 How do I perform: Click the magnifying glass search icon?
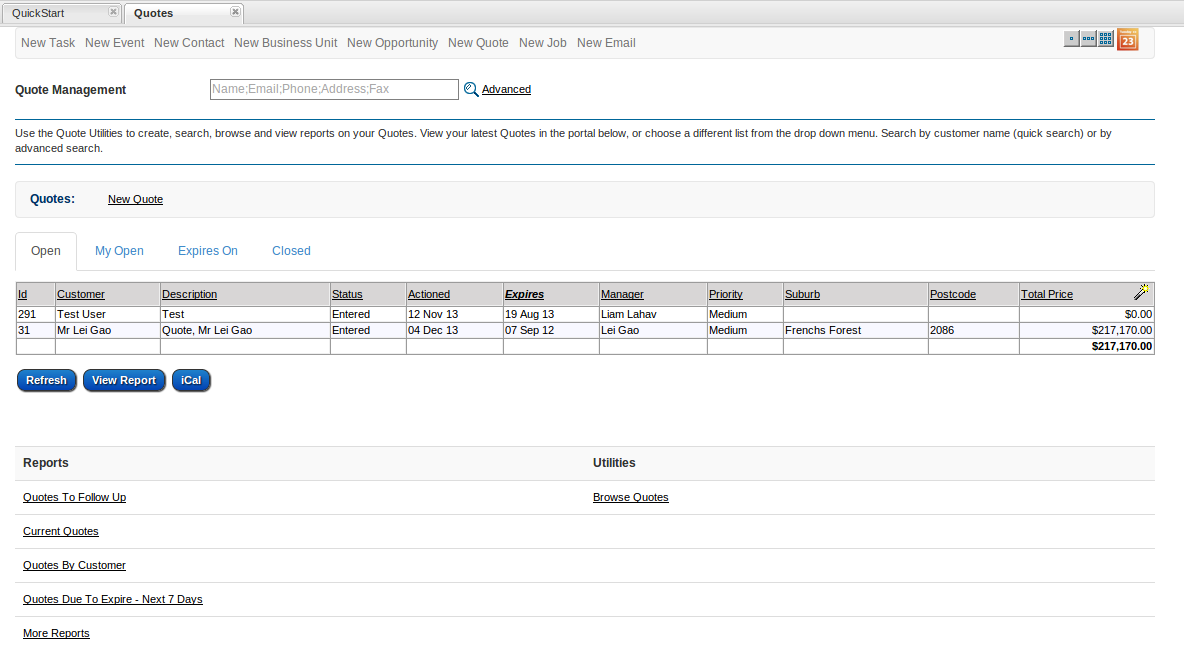[471, 89]
